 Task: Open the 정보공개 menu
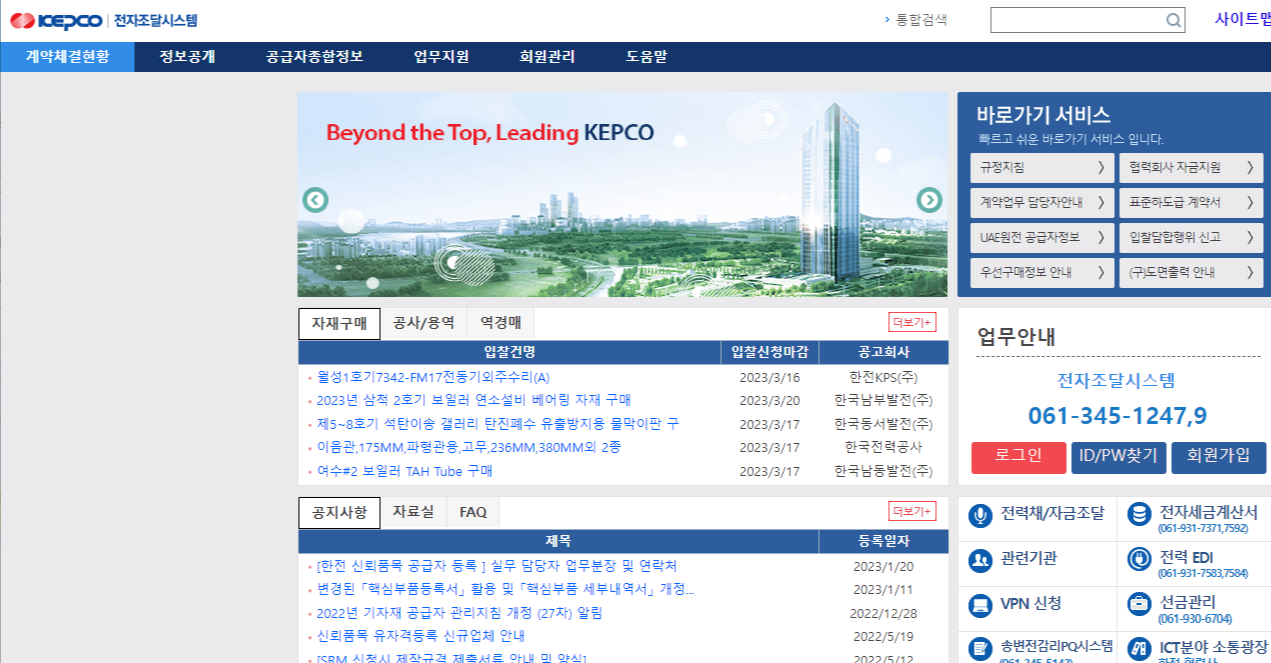[187, 57]
